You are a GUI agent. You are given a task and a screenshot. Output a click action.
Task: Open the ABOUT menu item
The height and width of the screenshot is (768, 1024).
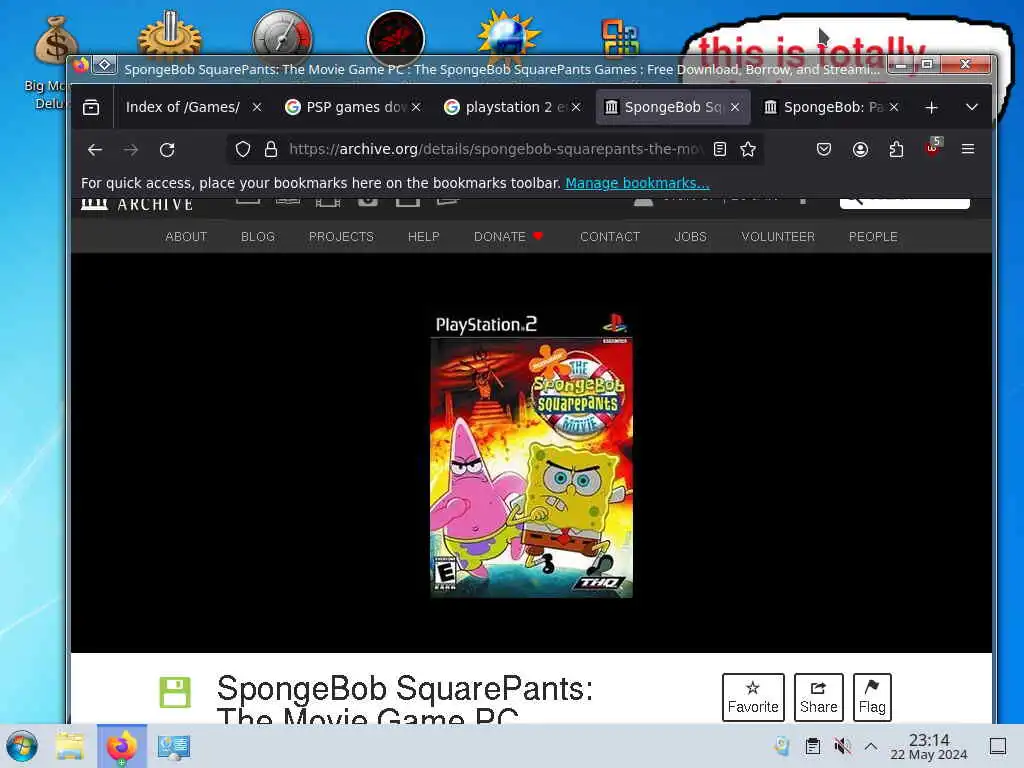pyautogui.click(x=186, y=236)
